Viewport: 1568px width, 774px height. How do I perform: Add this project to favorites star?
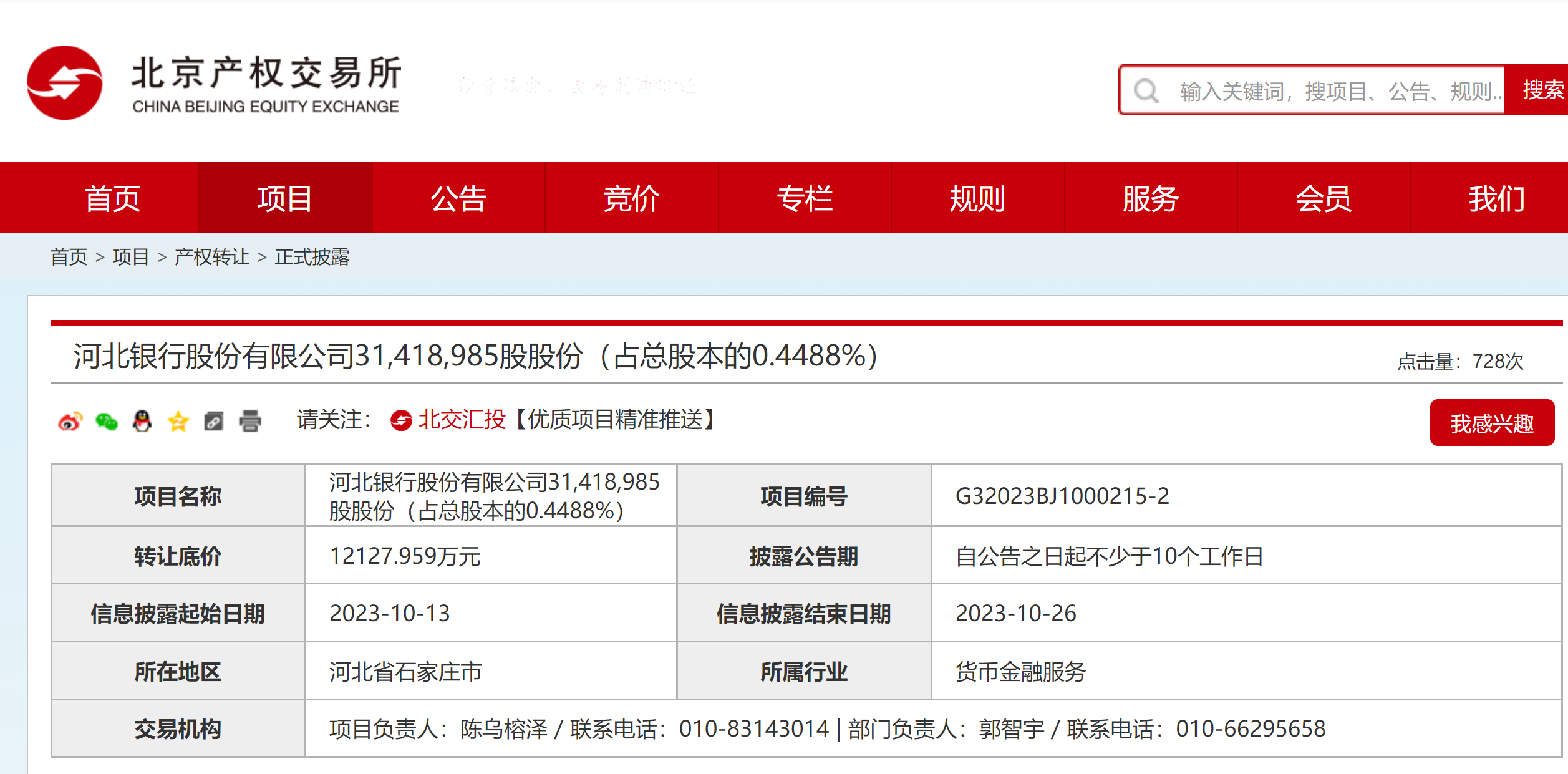click(x=178, y=421)
